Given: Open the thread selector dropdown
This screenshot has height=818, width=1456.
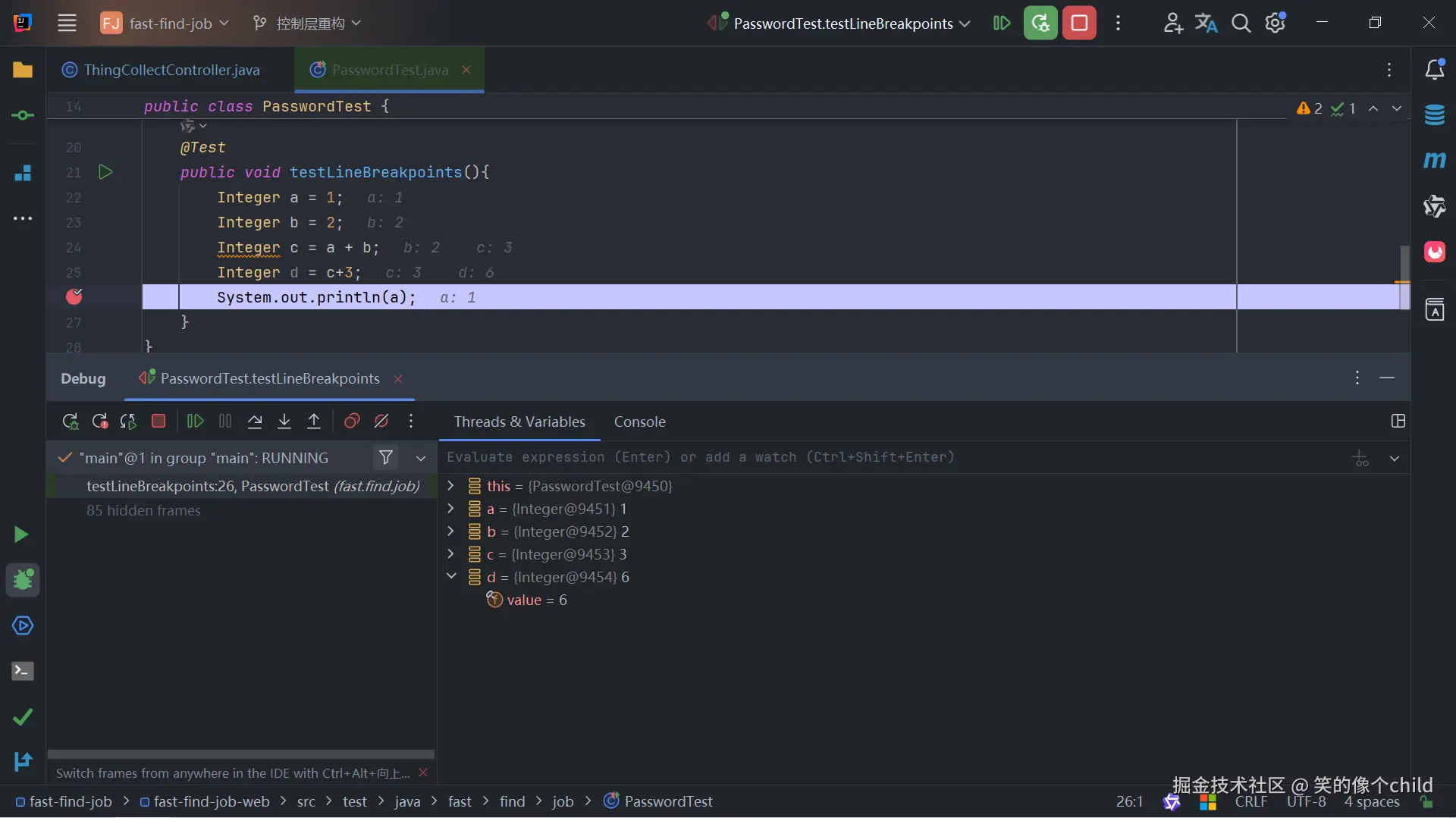Looking at the screenshot, I should (421, 458).
